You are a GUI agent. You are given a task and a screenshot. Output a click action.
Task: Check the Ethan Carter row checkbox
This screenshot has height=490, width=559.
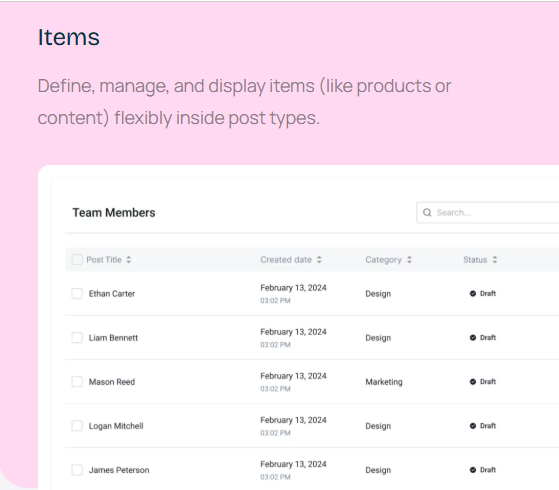coord(77,294)
